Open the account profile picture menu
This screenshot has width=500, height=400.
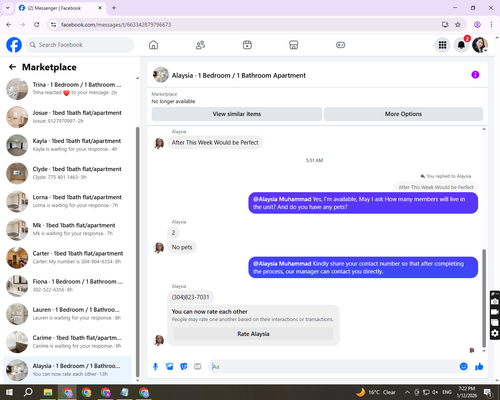coord(480,45)
